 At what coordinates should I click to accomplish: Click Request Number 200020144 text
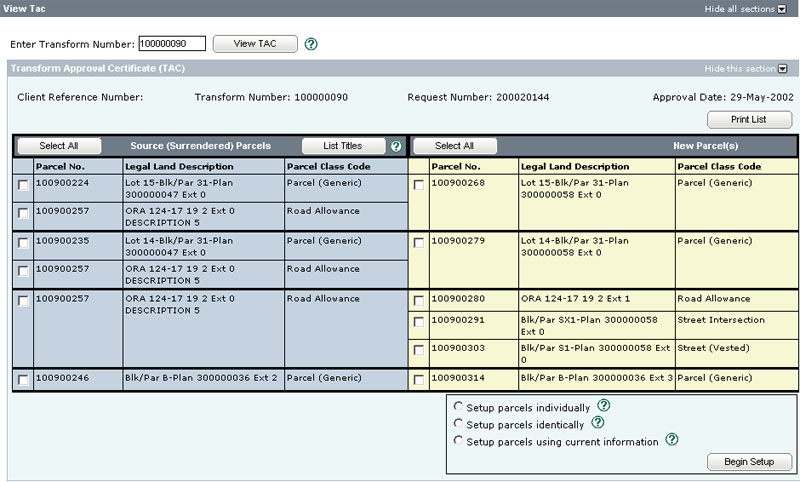[x=478, y=97]
